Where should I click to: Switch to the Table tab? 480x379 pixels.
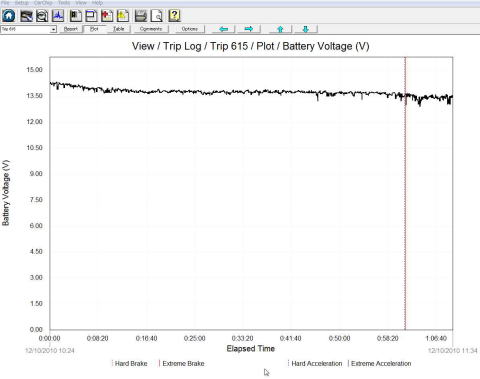tap(119, 29)
